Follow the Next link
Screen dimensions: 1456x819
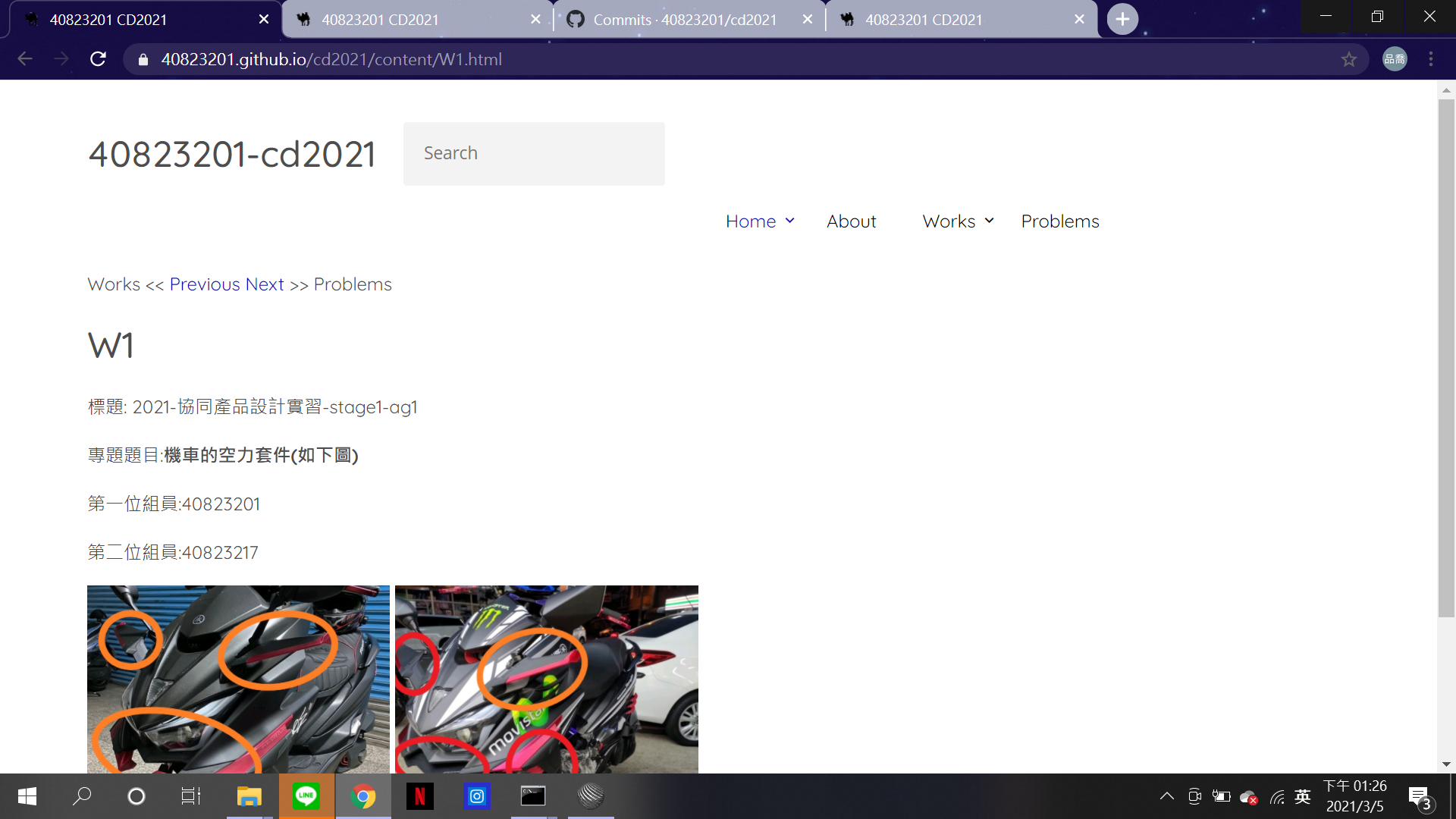(x=265, y=284)
